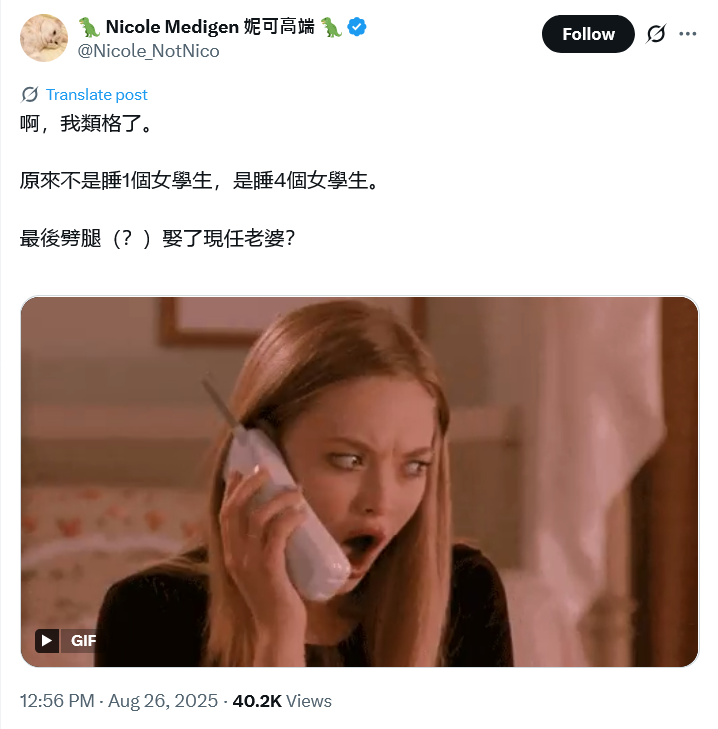Screen dimensions: 718x729
Task: Click the dinosaur emoji before the name
Action: click(x=89, y=27)
